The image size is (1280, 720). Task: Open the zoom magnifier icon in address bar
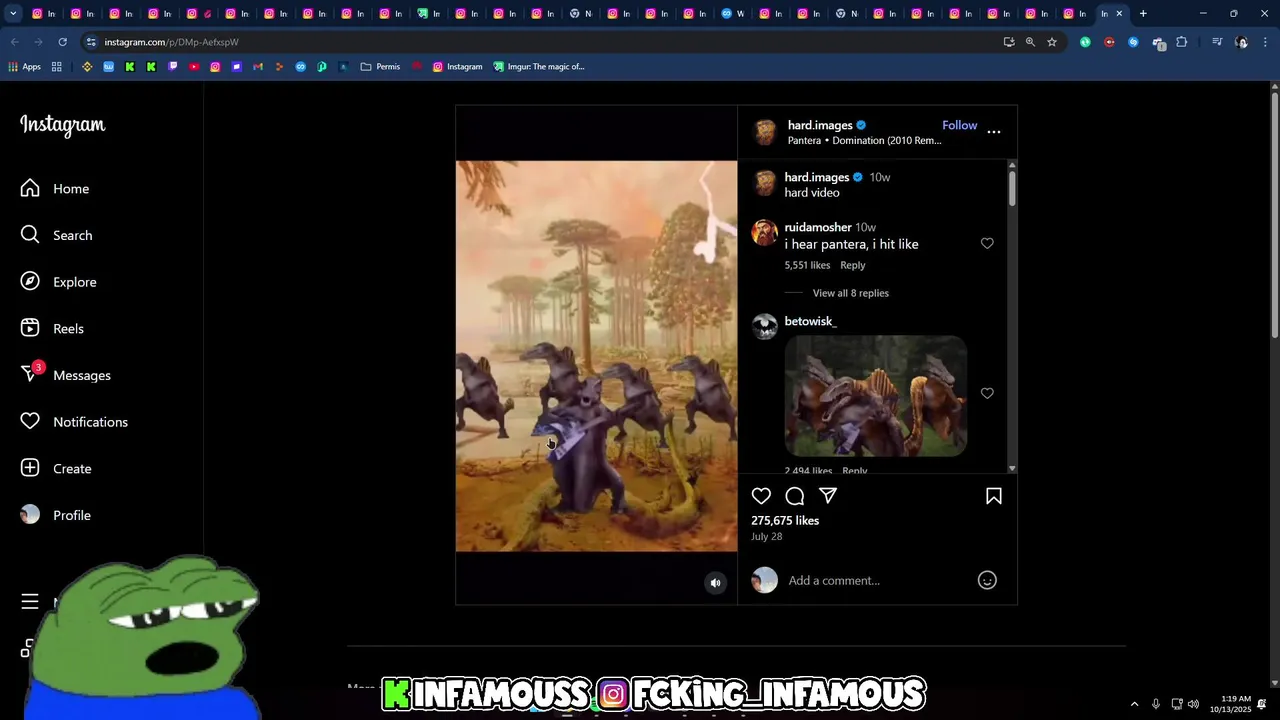point(1030,42)
